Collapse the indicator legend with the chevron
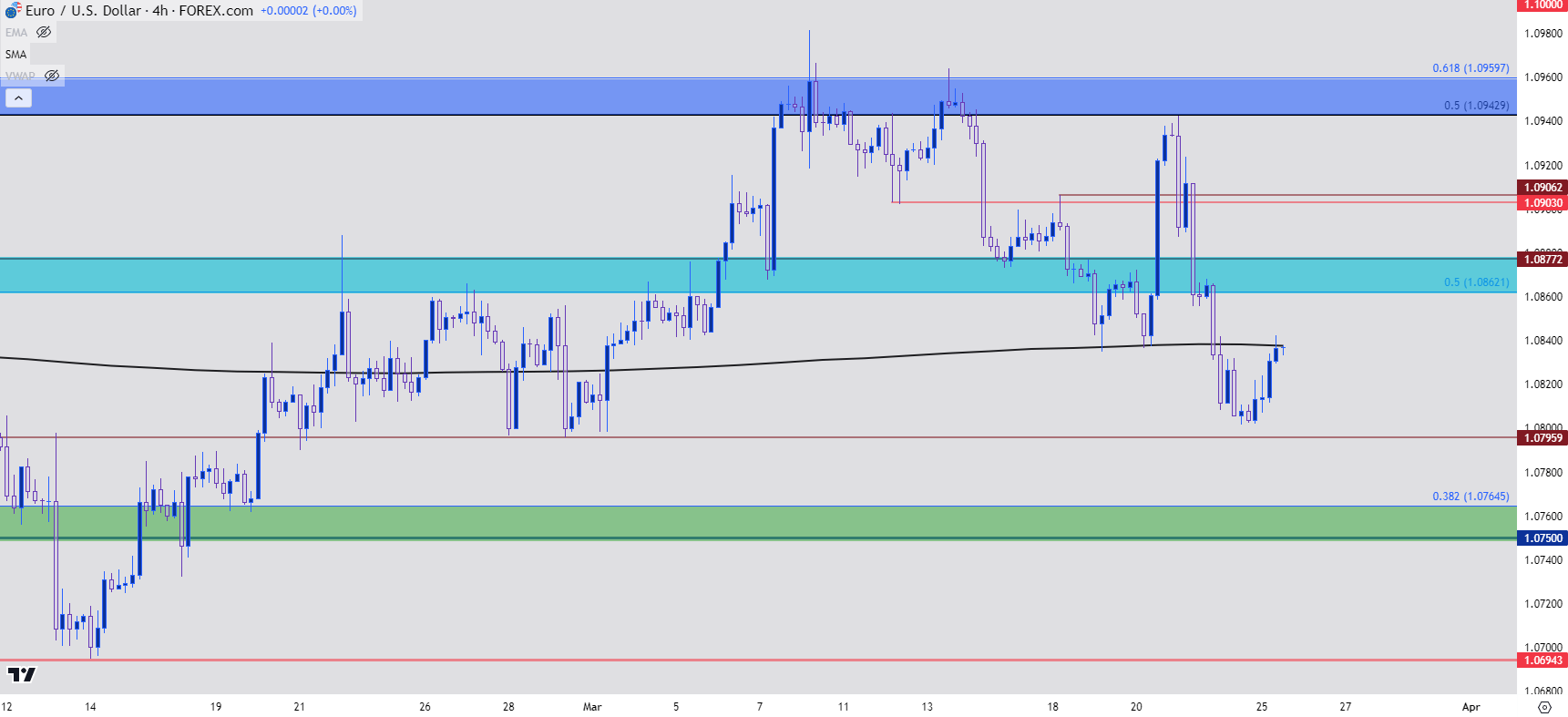 18,97
